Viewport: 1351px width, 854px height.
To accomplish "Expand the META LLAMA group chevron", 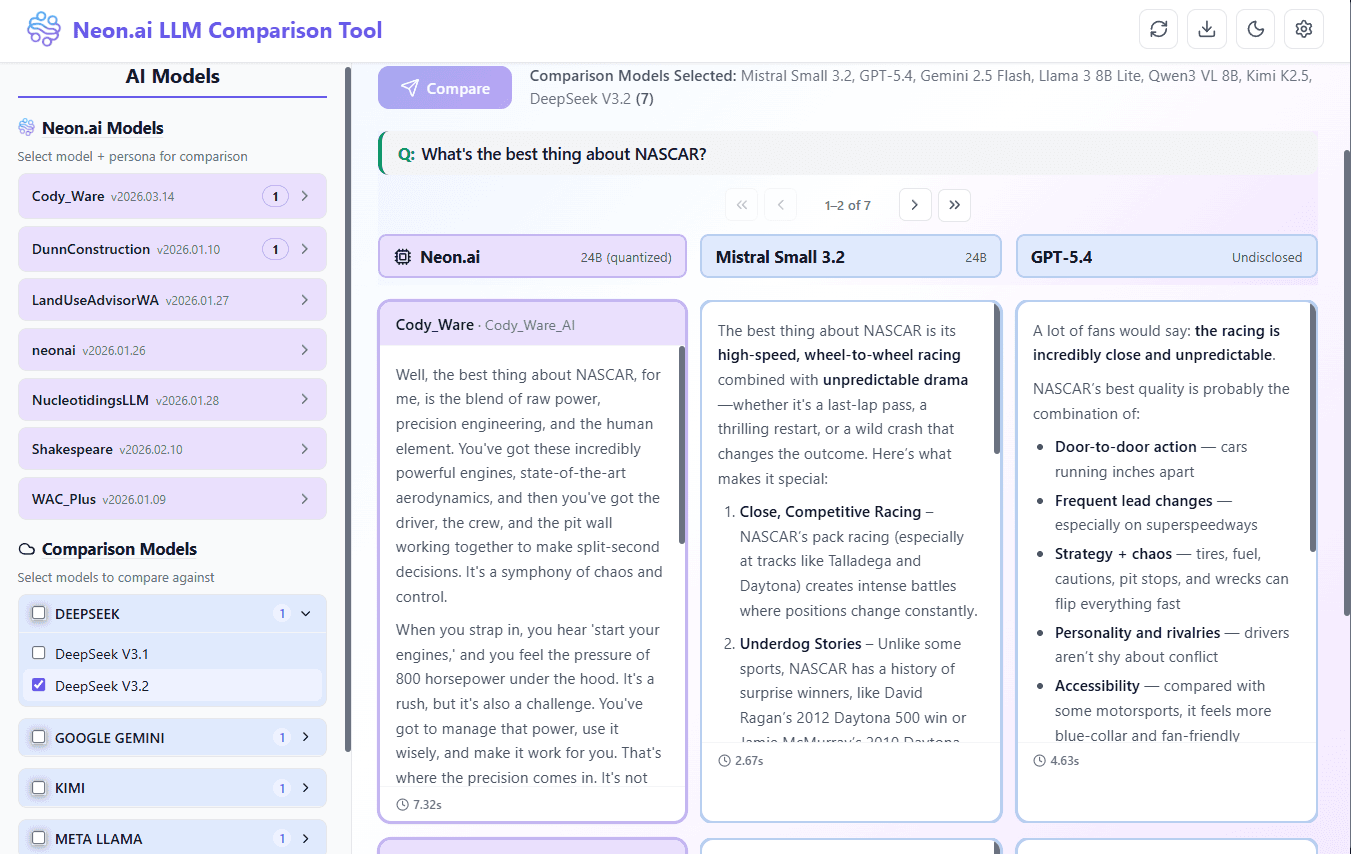I will pyautogui.click(x=306, y=838).
